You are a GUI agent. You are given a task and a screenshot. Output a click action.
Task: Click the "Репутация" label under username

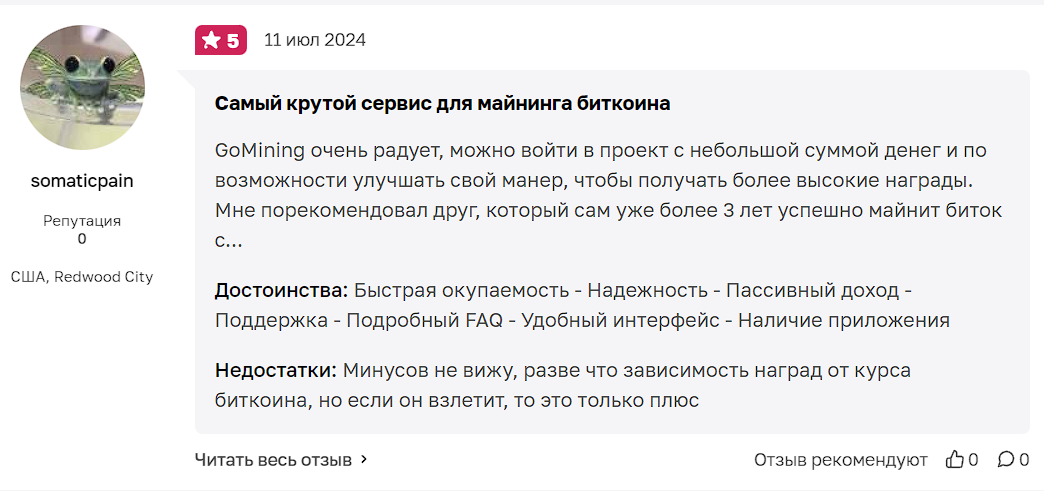pyautogui.click(x=82, y=220)
